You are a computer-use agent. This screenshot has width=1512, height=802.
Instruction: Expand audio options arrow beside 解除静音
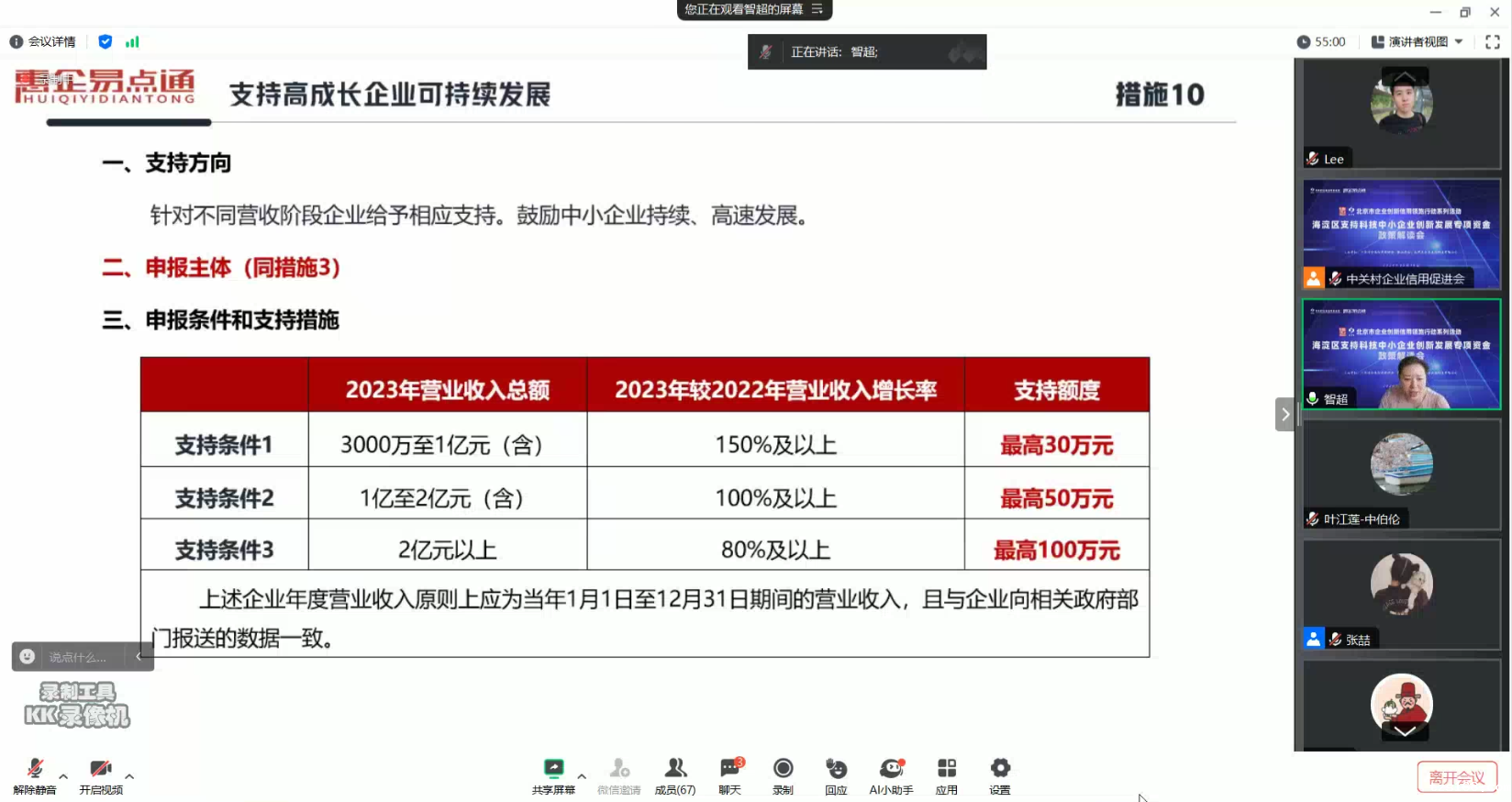point(63,776)
